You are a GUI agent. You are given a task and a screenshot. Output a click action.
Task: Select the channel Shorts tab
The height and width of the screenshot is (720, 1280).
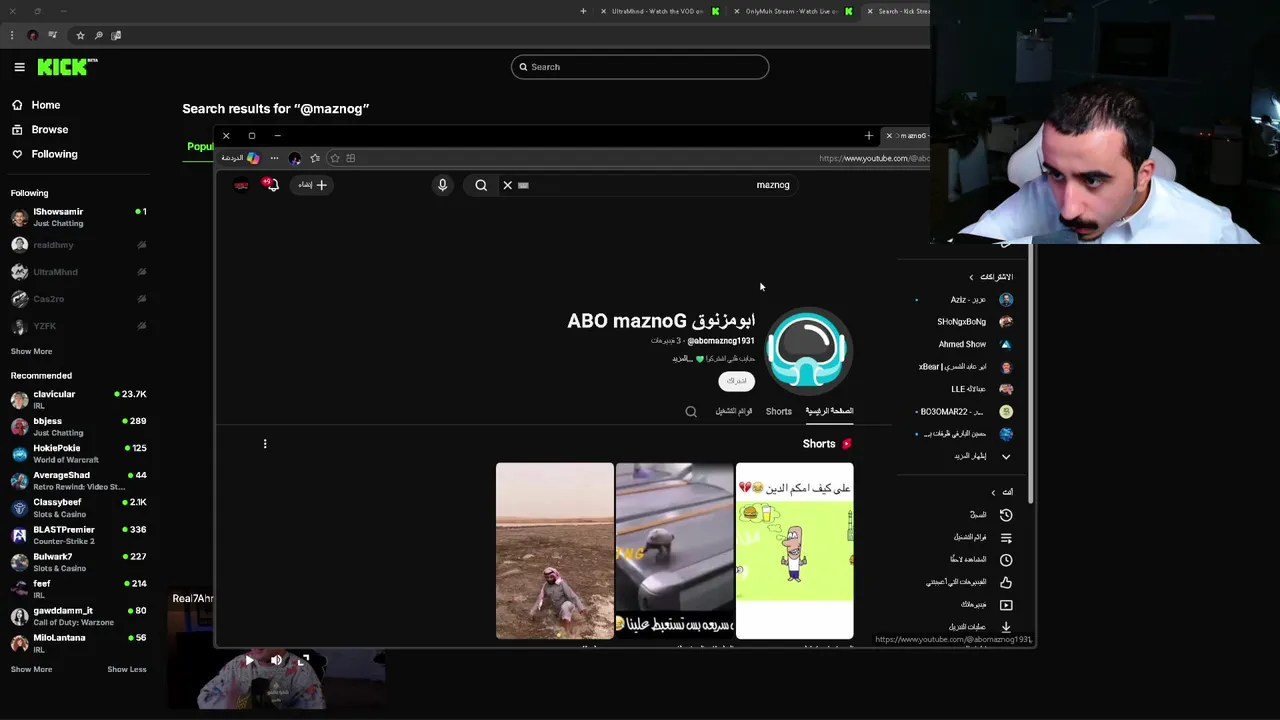pyautogui.click(x=779, y=411)
